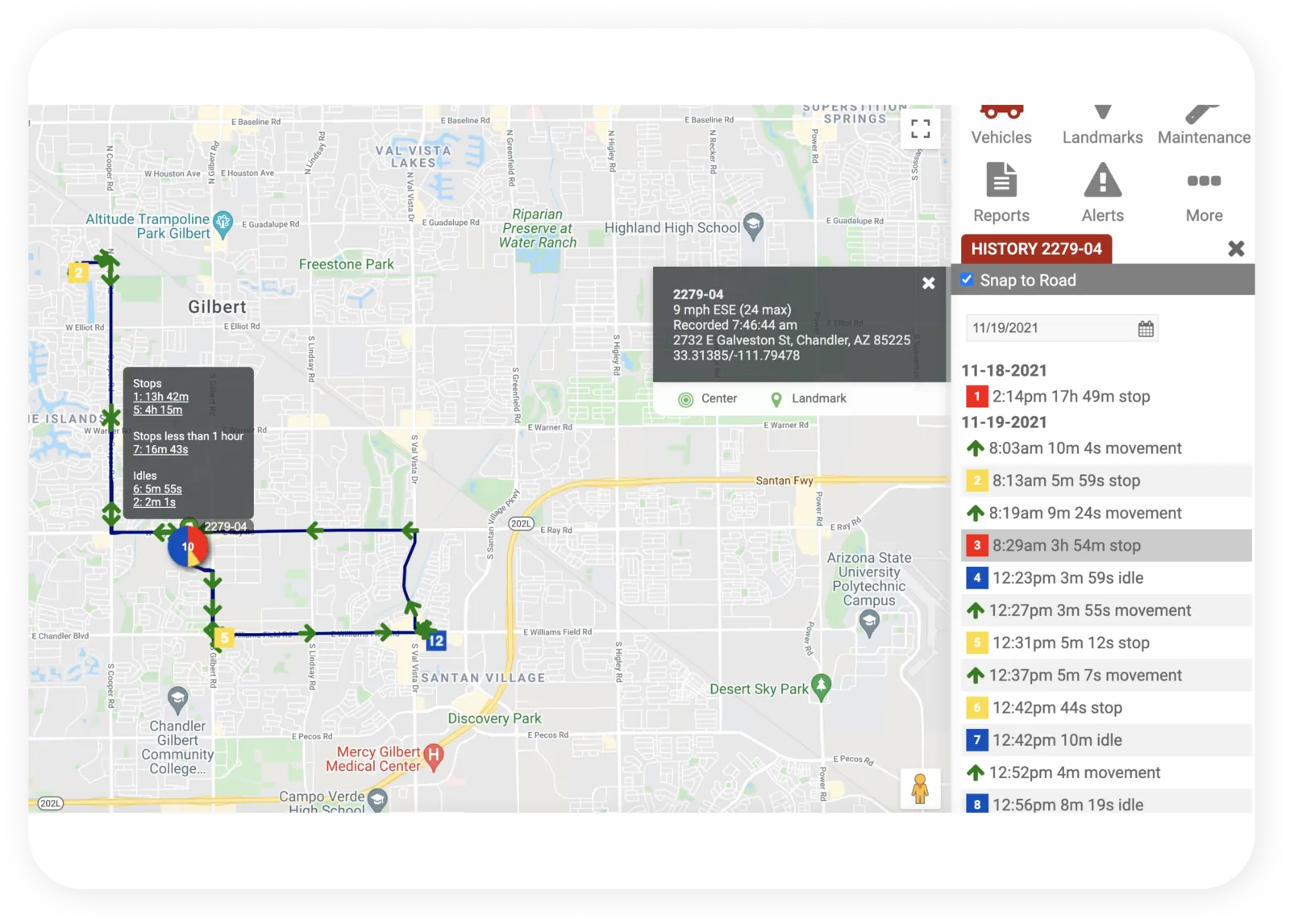Select the HISTORY 2279-04 tab

1036,248
